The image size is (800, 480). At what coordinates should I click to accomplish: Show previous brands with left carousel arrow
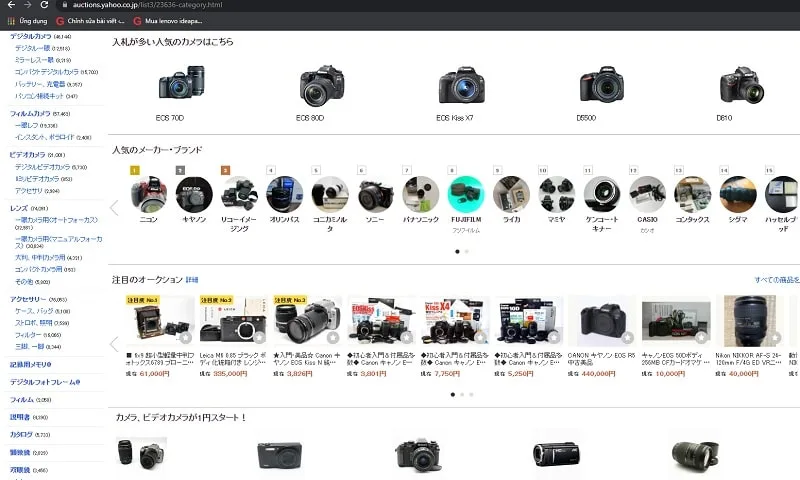pos(114,208)
